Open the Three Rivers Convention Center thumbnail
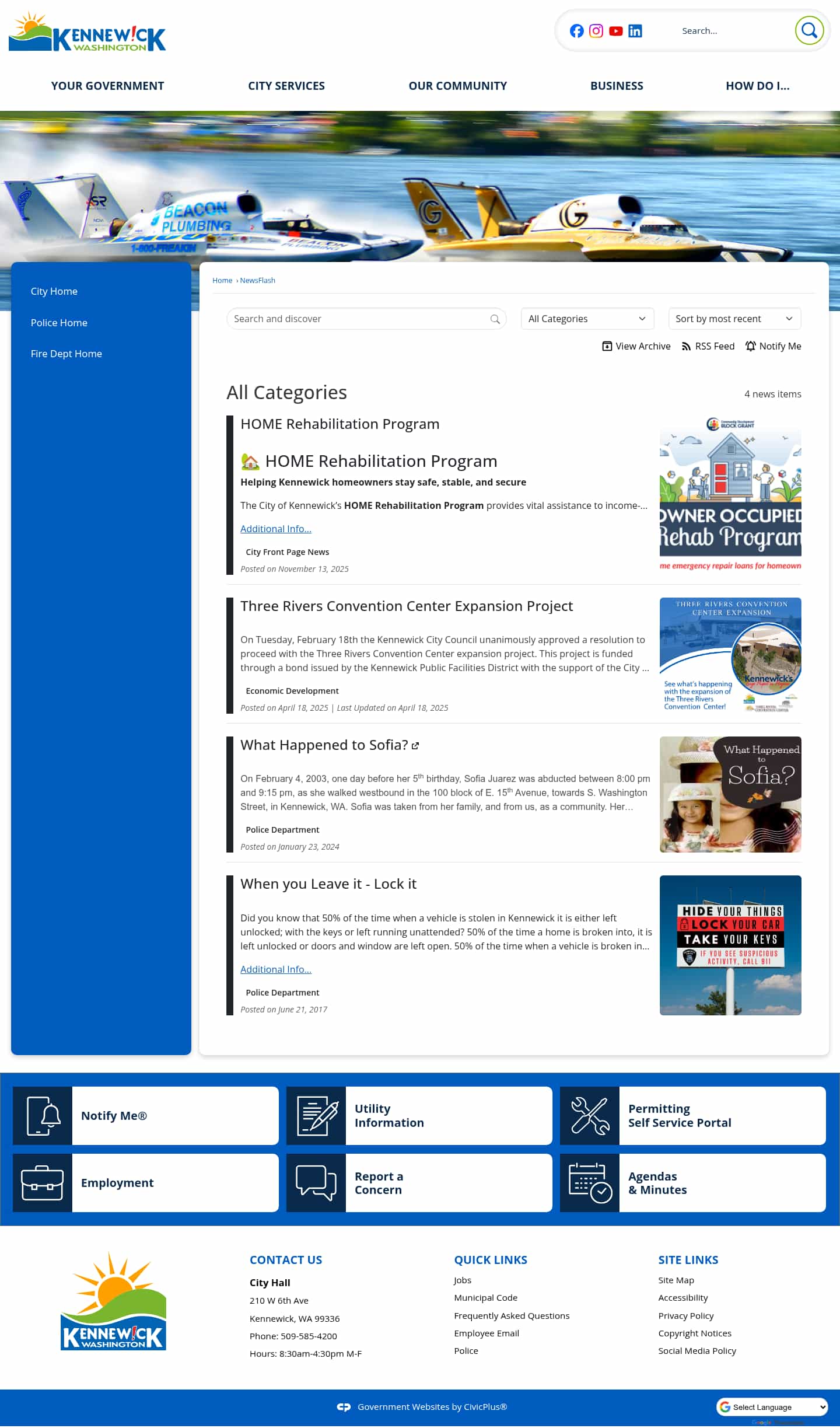 (x=730, y=655)
